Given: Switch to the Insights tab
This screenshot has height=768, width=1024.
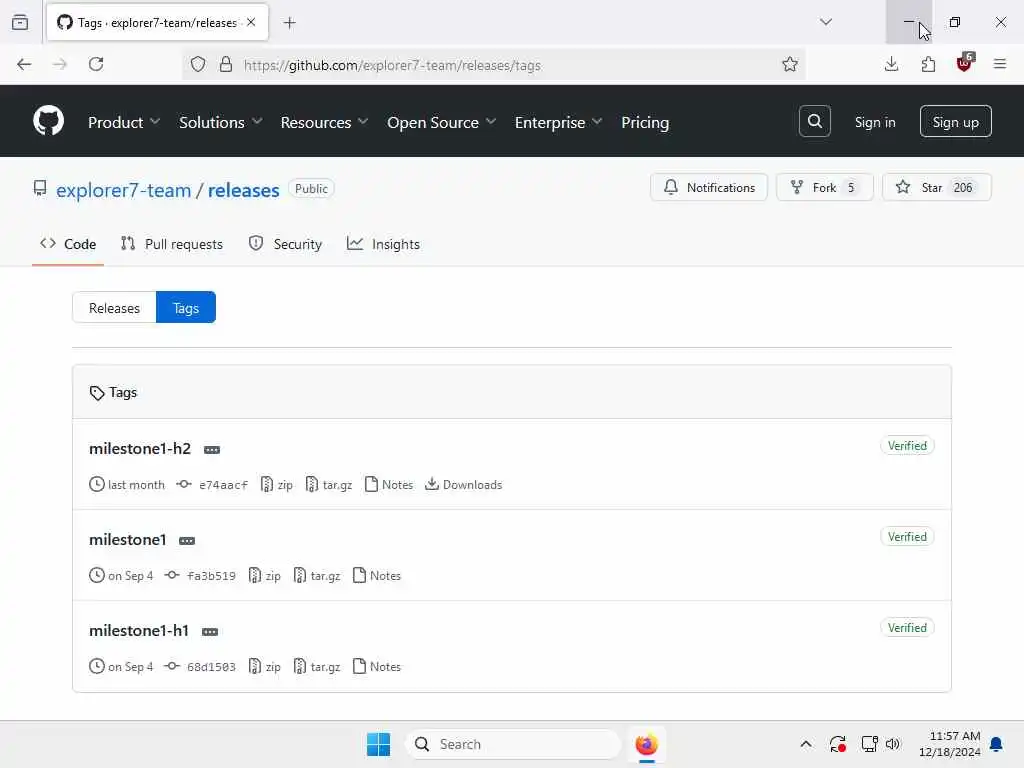Looking at the screenshot, I should coord(383,244).
